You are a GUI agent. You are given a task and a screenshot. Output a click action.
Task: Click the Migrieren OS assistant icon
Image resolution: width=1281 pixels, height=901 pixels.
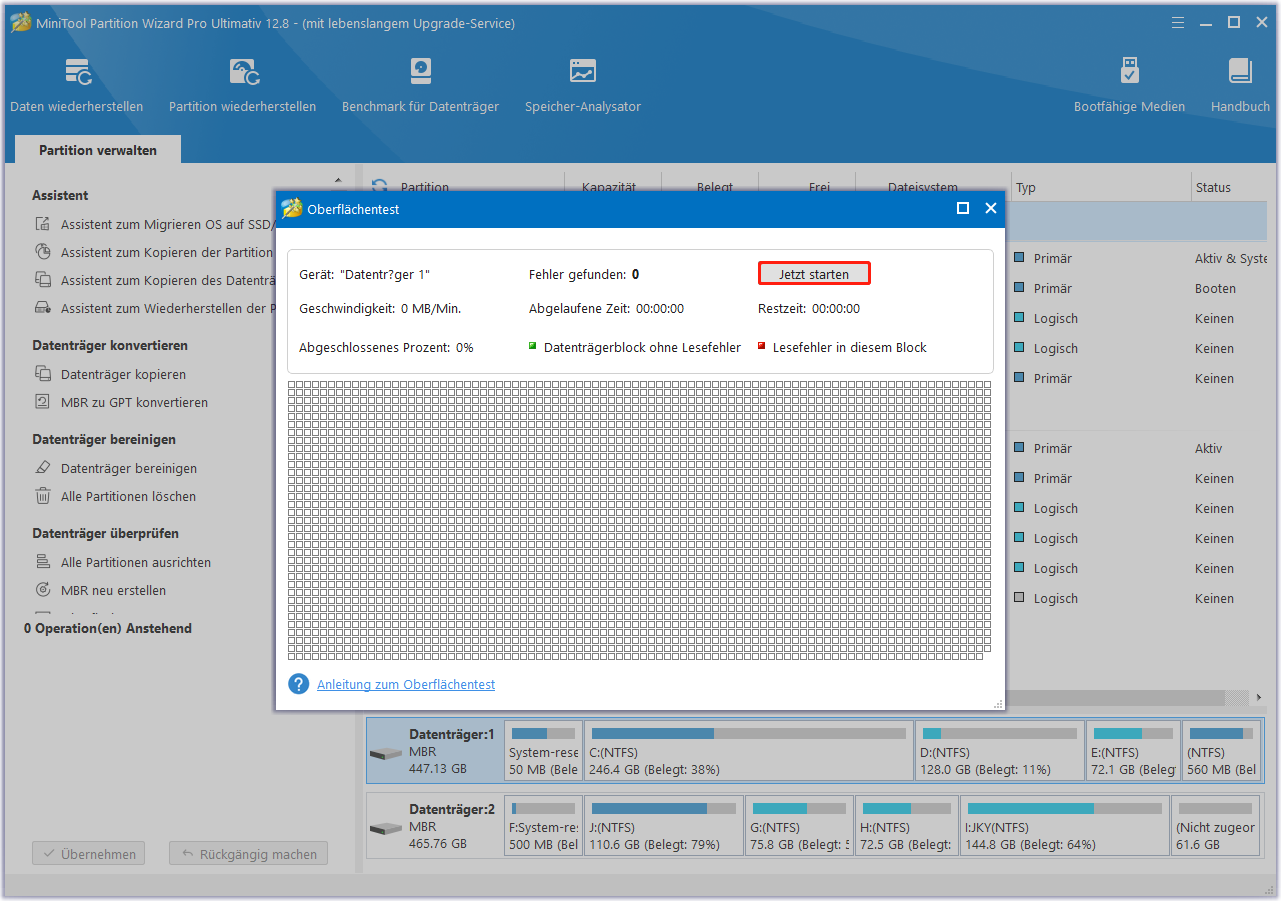43,224
